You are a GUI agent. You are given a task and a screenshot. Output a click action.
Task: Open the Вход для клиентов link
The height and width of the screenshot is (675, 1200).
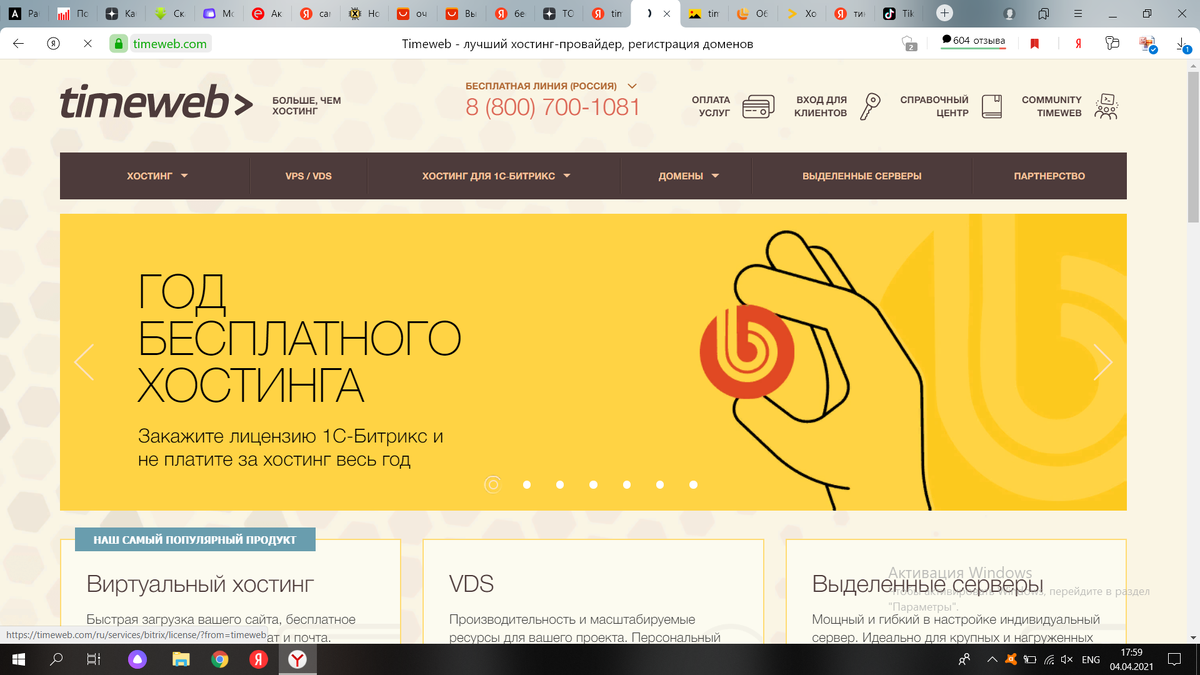pos(821,106)
